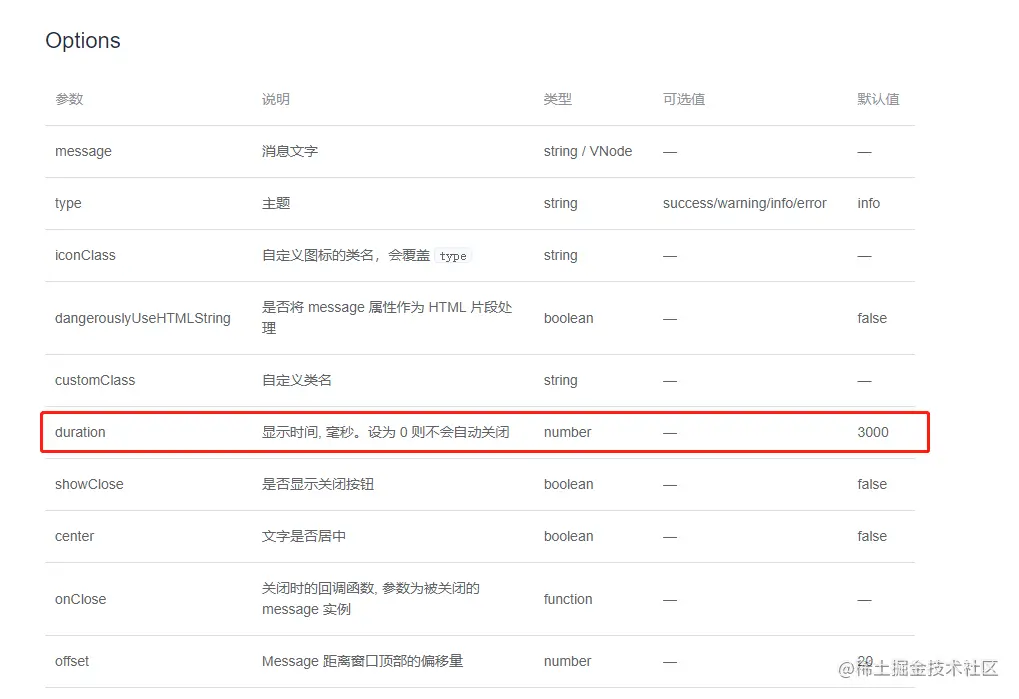Click the 是否显示关闭按钮 description

[317, 484]
